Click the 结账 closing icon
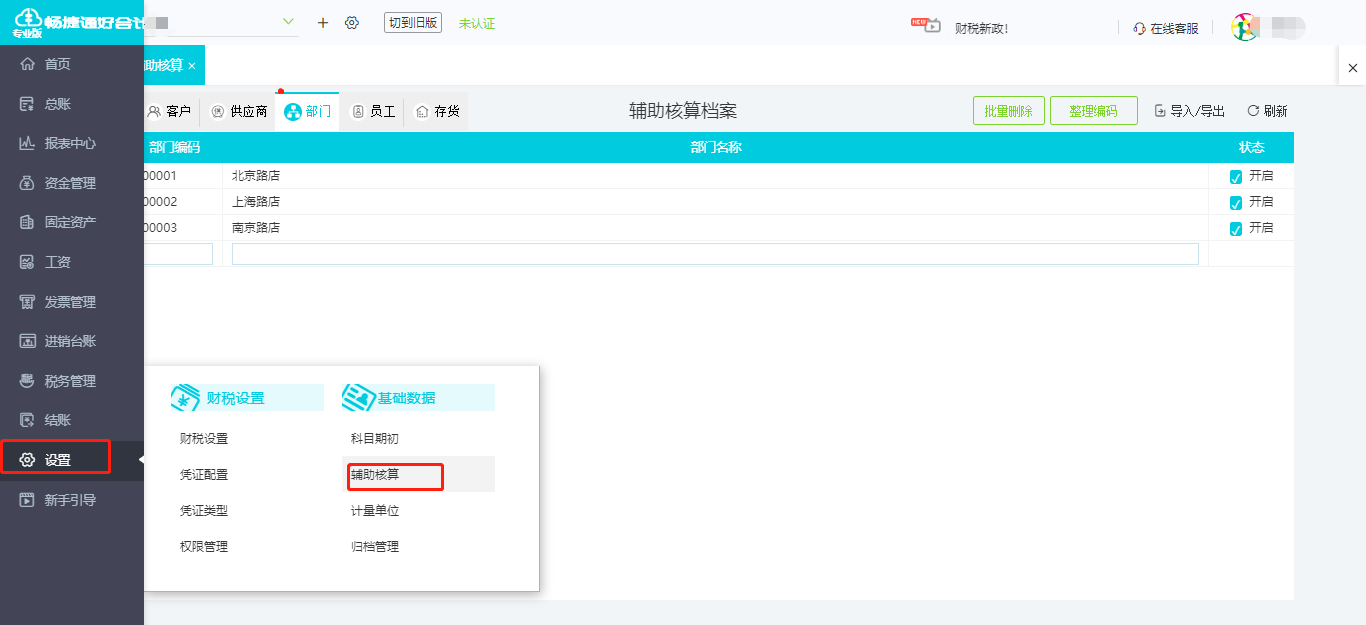The height and width of the screenshot is (625, 1366). [27, 420]
